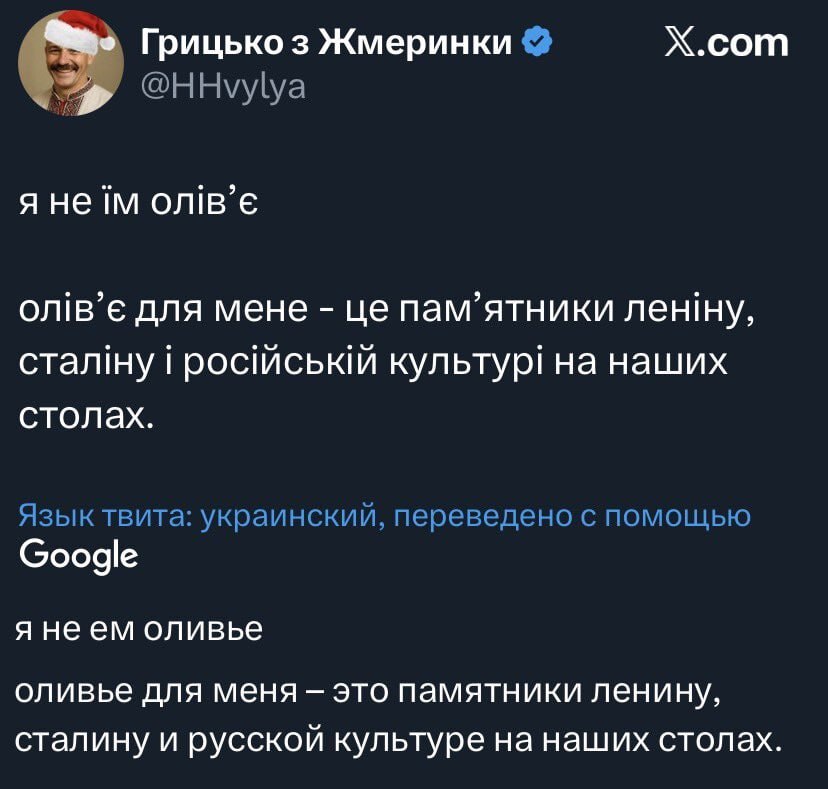Open the Грицько з Жмеринки profile name

329,42
